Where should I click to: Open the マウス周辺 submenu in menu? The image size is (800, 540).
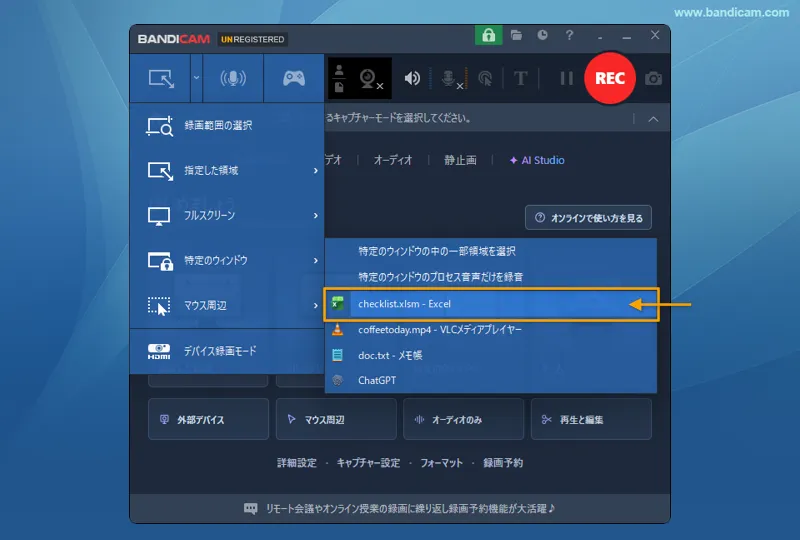pyautogui.click(x=227, y=305)
